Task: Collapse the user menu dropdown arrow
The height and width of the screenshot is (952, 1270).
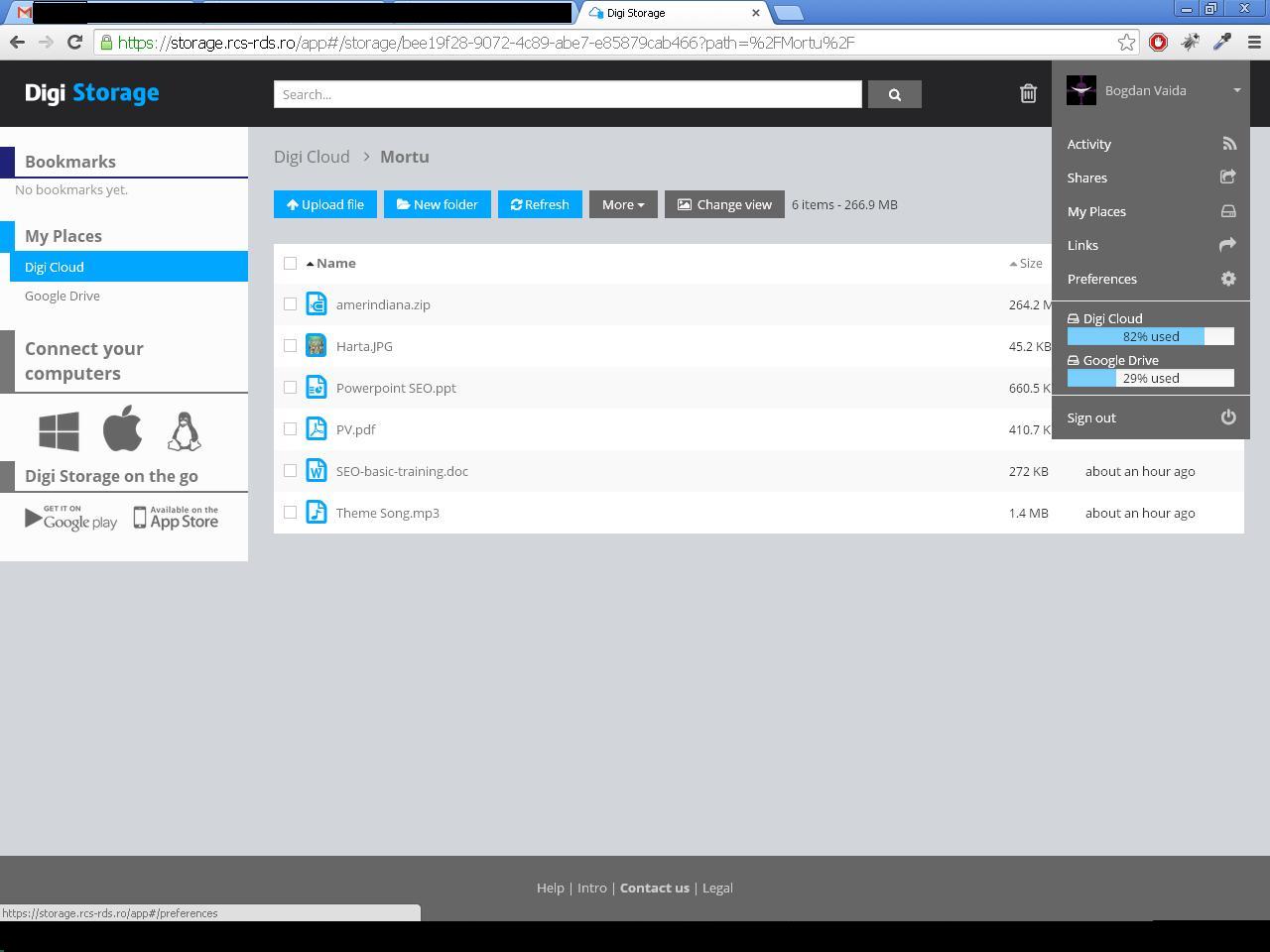Action: [1237, 90]
